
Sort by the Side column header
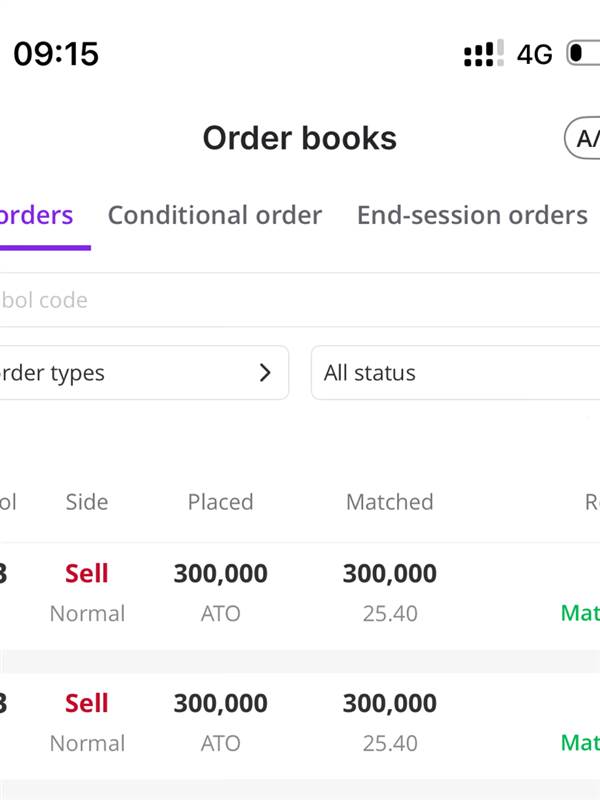coord(87,502)
